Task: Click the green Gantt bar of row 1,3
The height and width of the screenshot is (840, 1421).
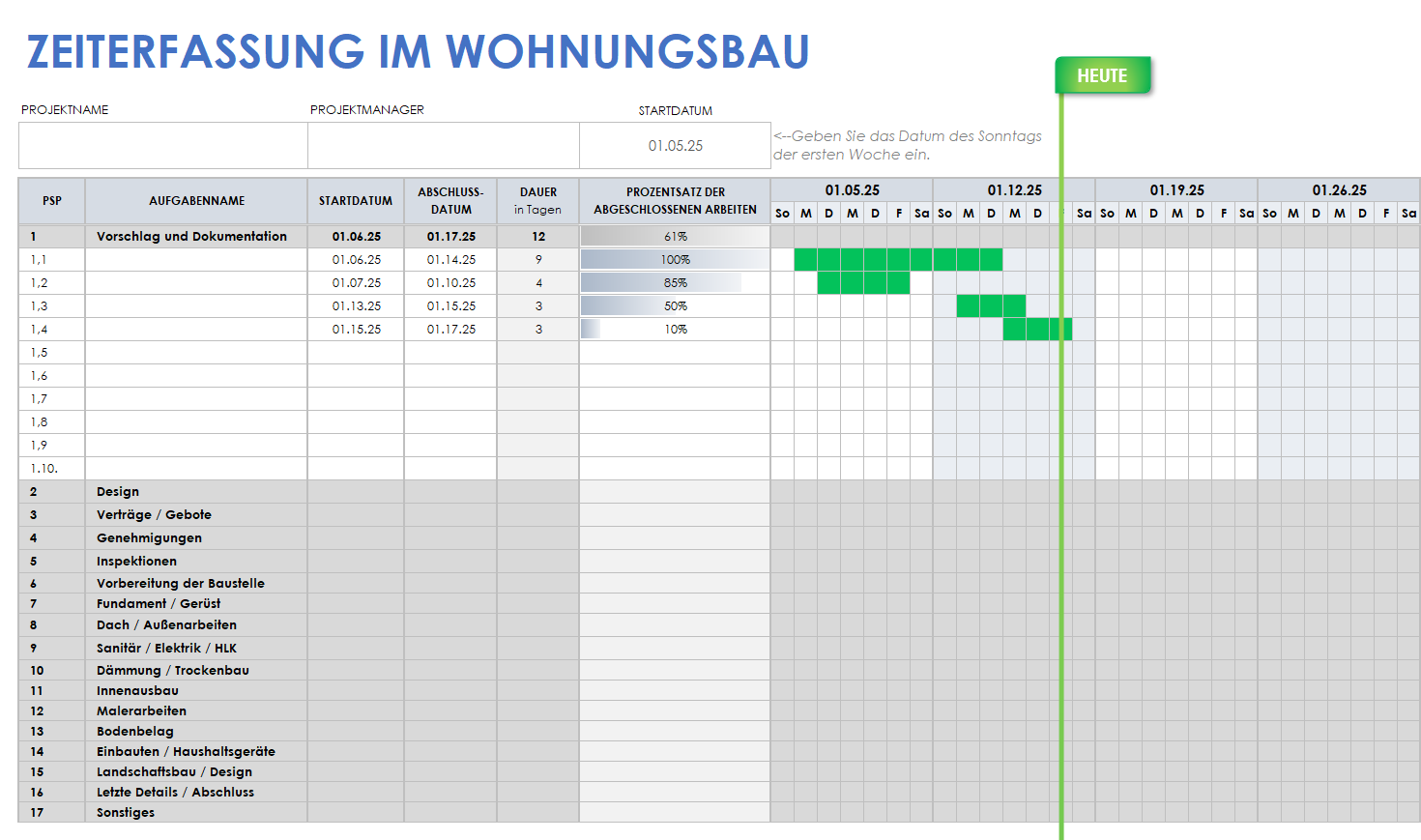Action: point(991,306)
